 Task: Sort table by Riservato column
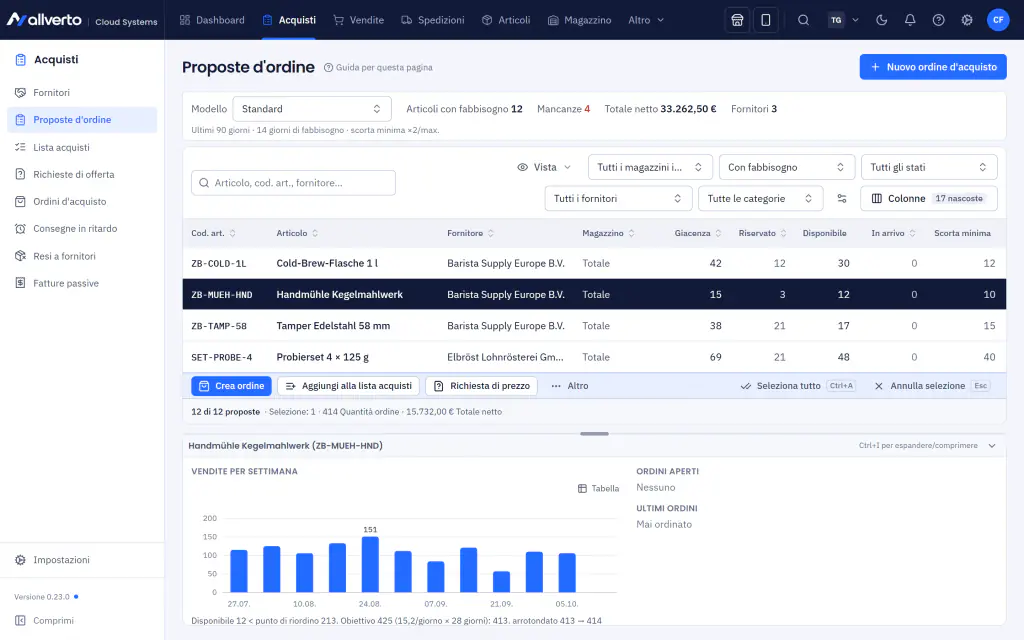click(x=763, y=233)
